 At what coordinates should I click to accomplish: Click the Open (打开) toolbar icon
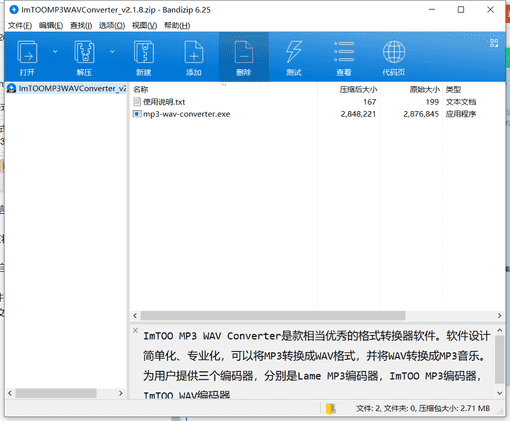pyautogui.click(x=27, y=52)
